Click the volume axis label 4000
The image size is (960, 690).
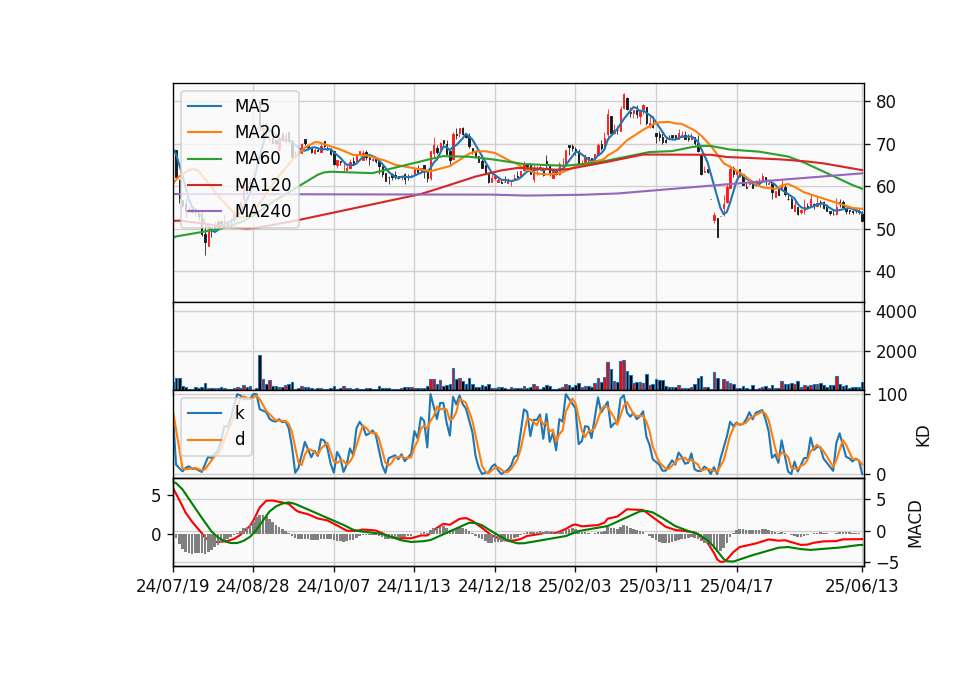point(896,312)
